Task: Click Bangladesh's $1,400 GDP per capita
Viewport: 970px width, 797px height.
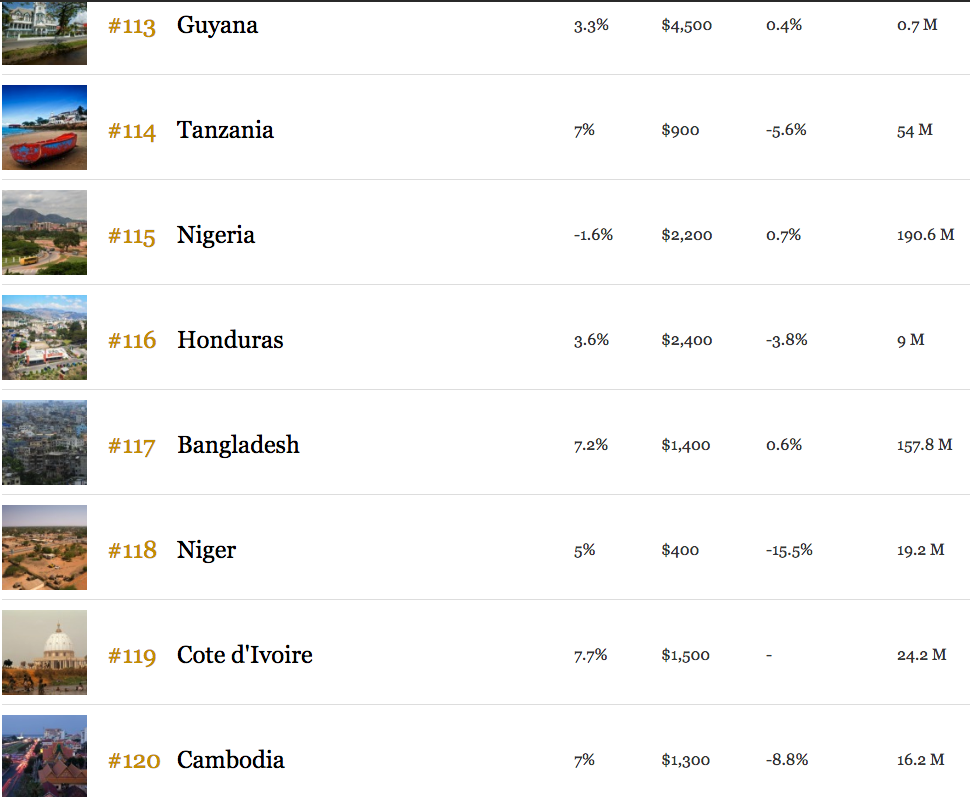Action: 685,445
